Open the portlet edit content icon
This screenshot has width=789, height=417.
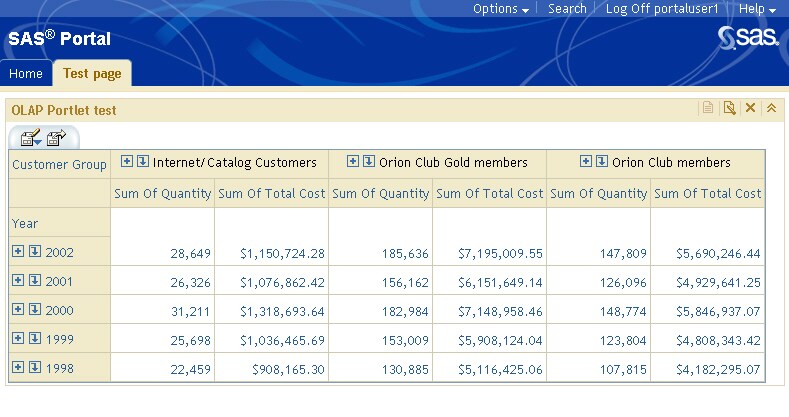click(x=708, y=108)
